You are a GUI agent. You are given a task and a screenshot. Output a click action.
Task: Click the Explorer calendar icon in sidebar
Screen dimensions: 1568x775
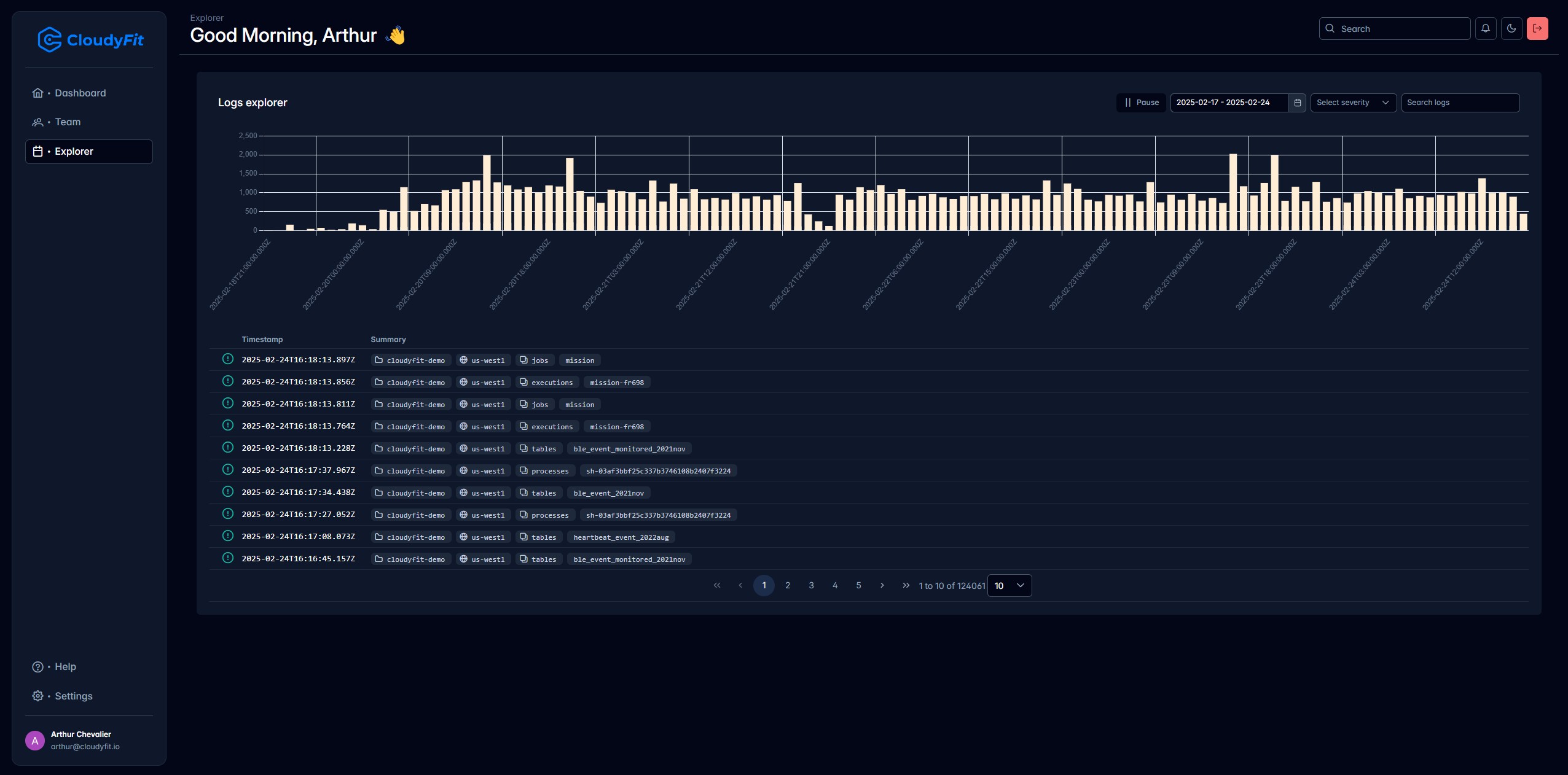pyautogui.click(x=38, y=151)
